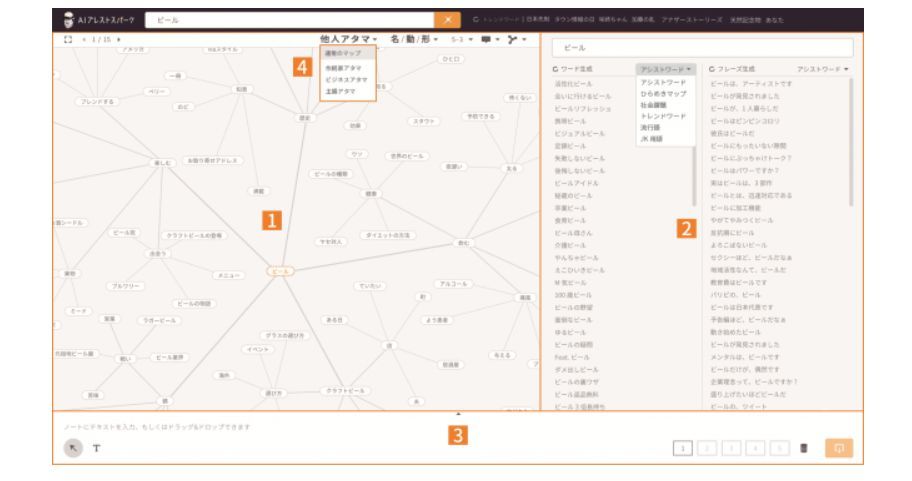Collapse note panel with small up arrow
Viewport: 912px width, 481px height.
click(458, 414)
